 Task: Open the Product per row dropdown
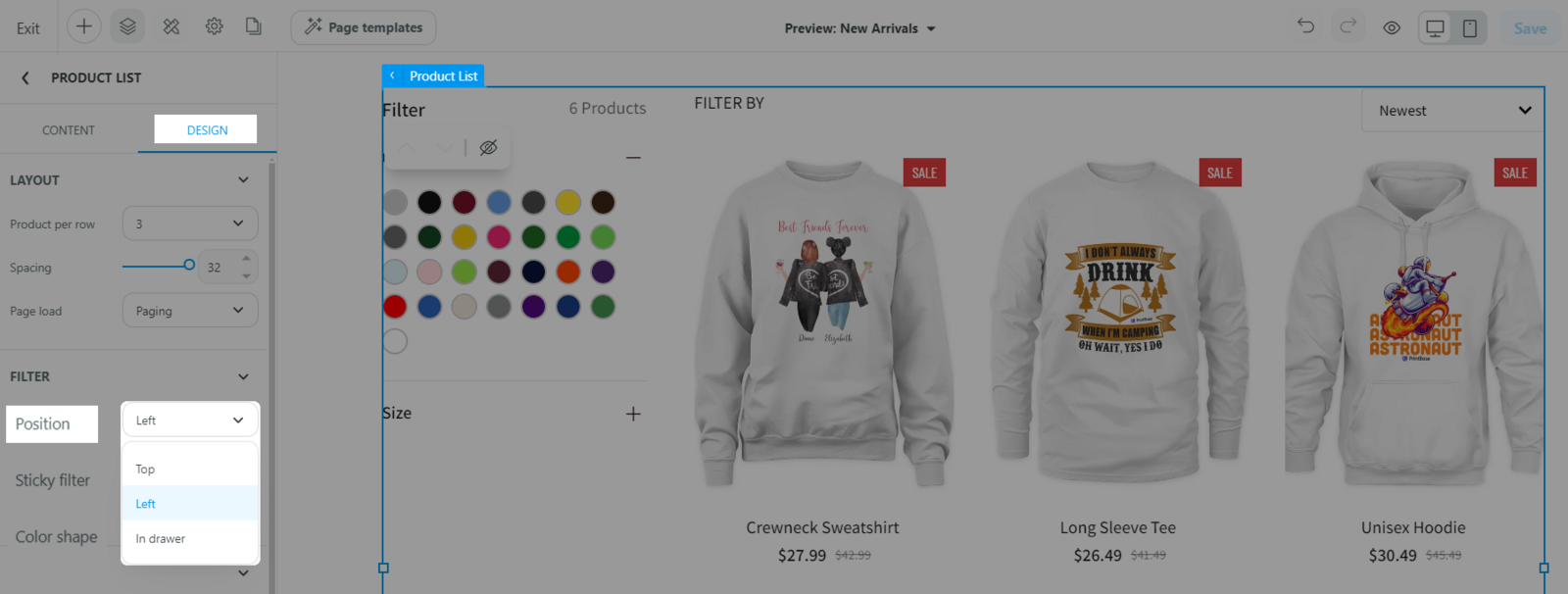[190, 223]
